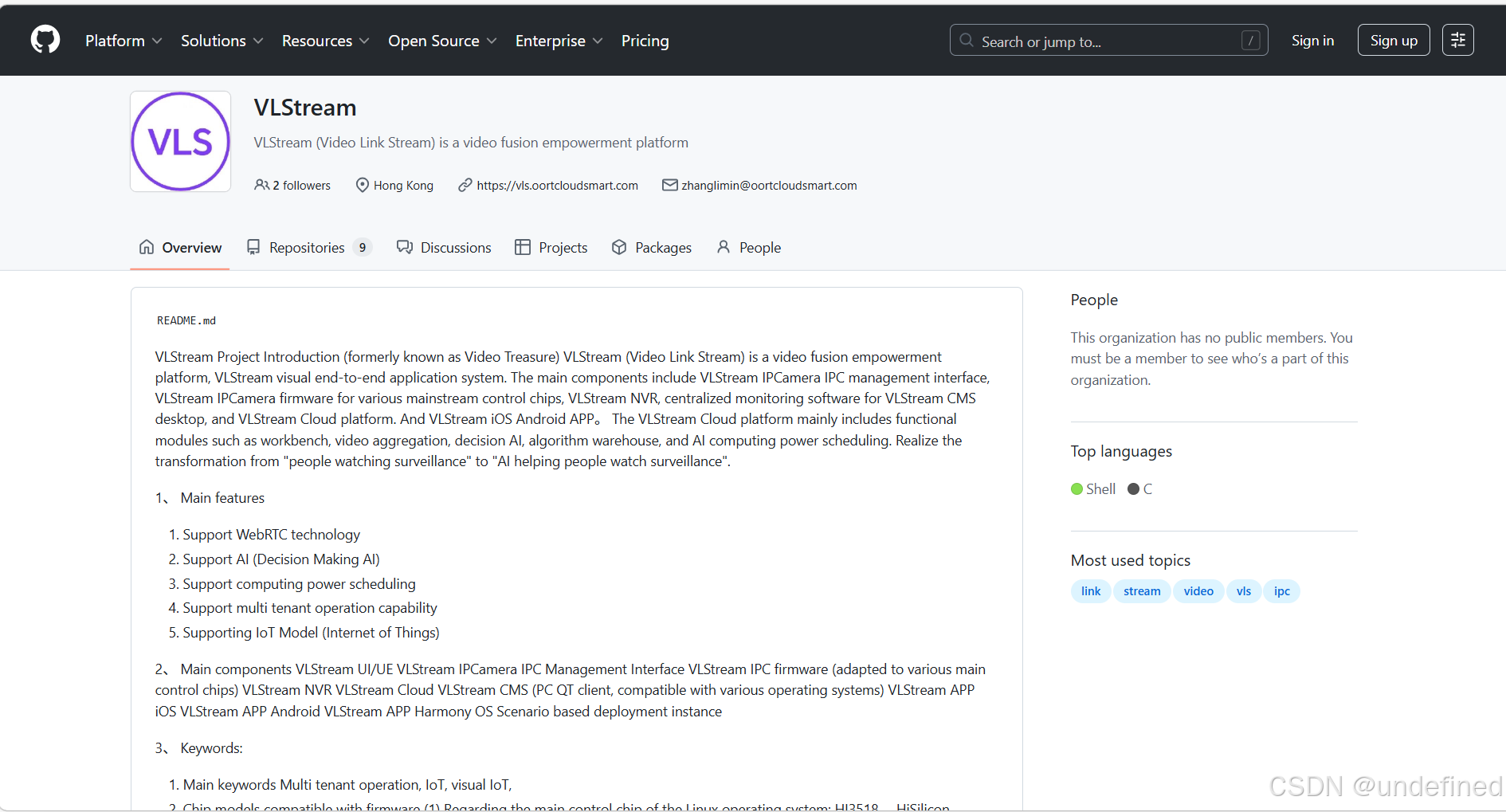This screenshot has width=1506, height=812.
Task: Click the People person icon in tabs
Action: click(x=724, y=247)
